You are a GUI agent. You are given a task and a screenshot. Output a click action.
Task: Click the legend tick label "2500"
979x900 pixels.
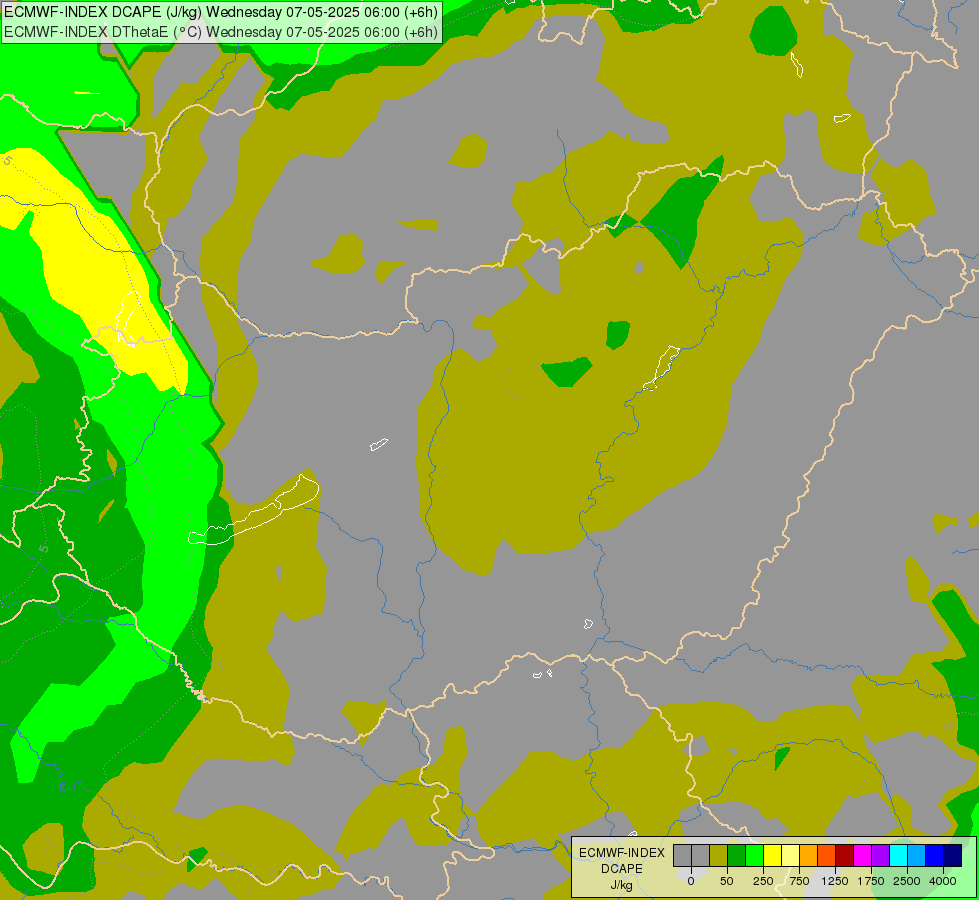coord(907,881)
